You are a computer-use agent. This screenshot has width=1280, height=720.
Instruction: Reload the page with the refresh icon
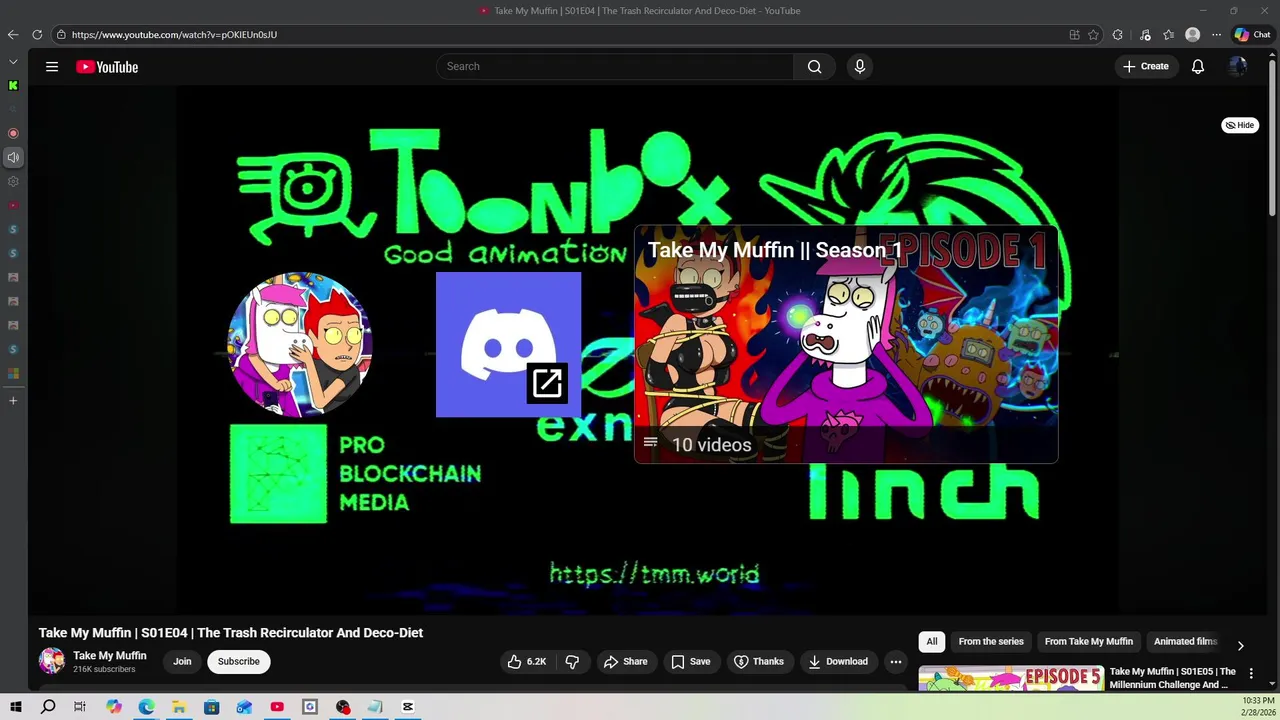tap(37, 35)
